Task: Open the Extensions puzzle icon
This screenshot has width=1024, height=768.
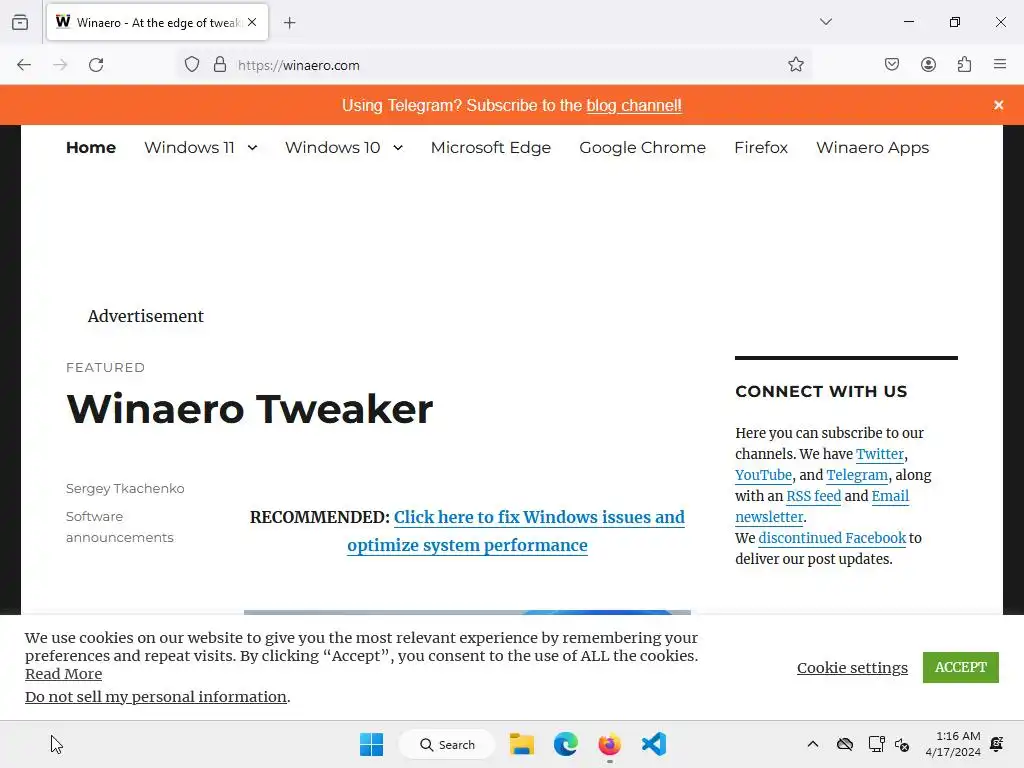Action: click(964, 65)
